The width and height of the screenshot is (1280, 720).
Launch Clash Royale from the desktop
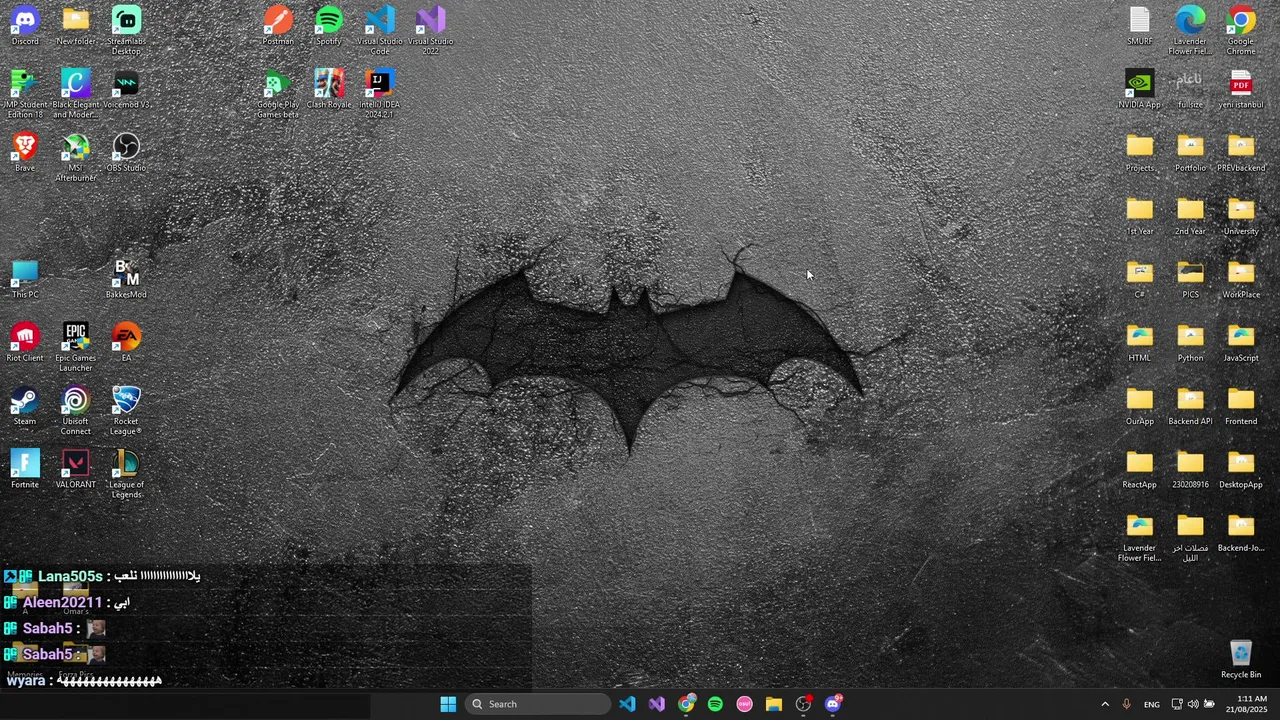pyautogui.click(x=329, y=89)
